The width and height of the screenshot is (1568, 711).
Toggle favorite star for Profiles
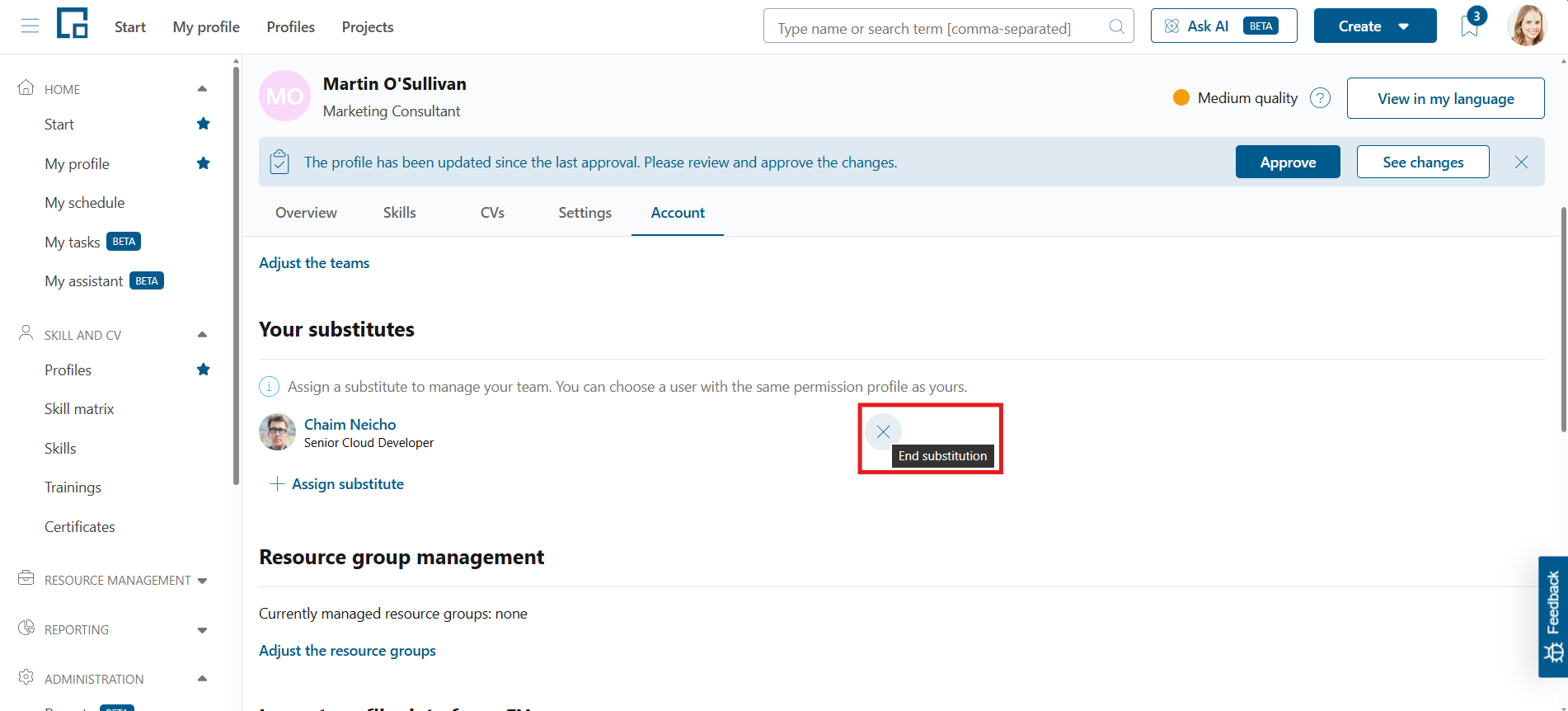204,370
